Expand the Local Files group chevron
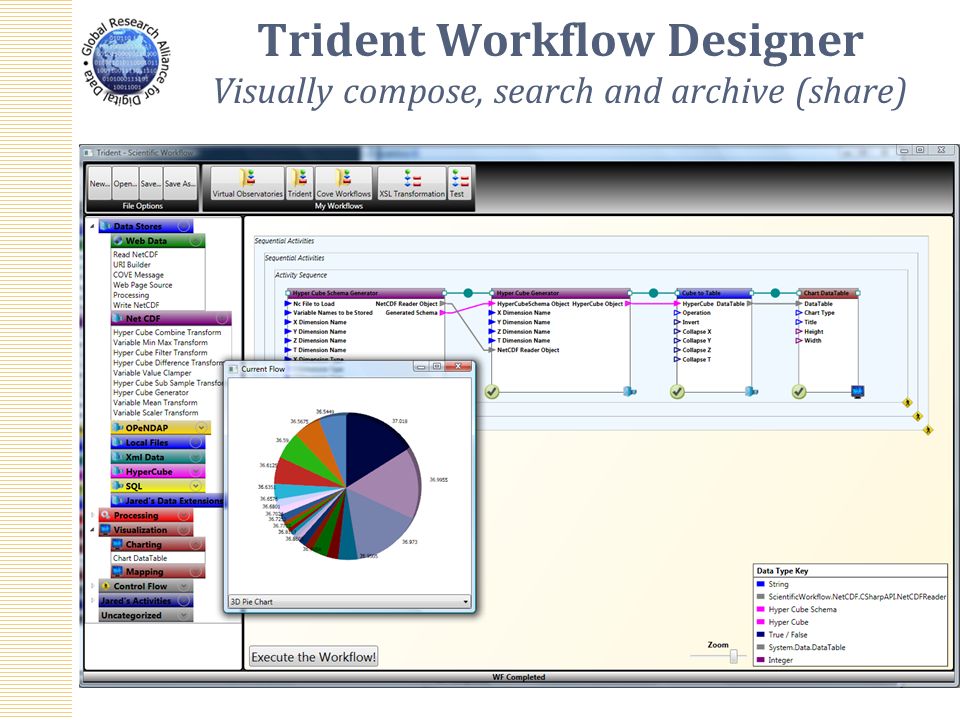This screenshot has width=960, height=720. click(195, 442)
